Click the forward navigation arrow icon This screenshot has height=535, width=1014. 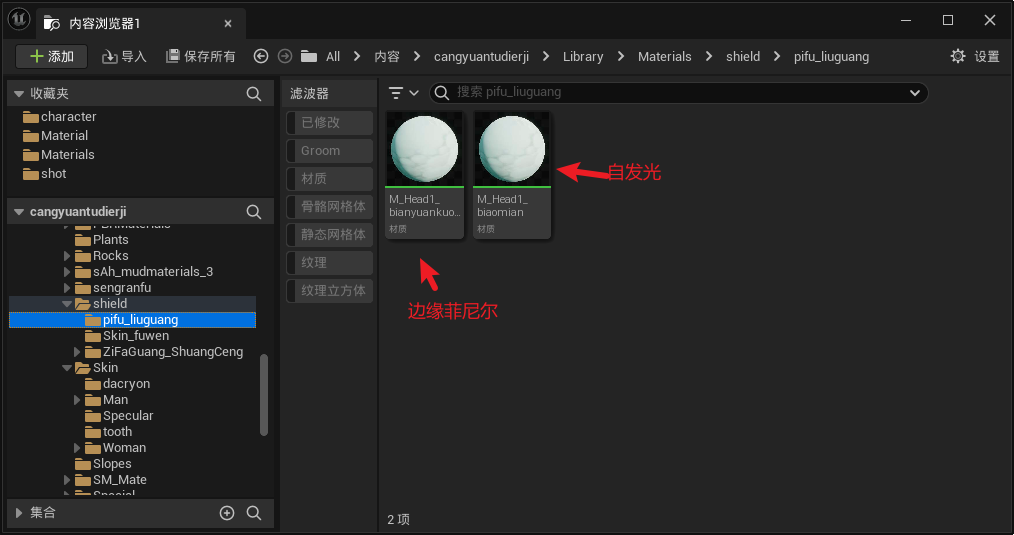[x=285, y=57]
